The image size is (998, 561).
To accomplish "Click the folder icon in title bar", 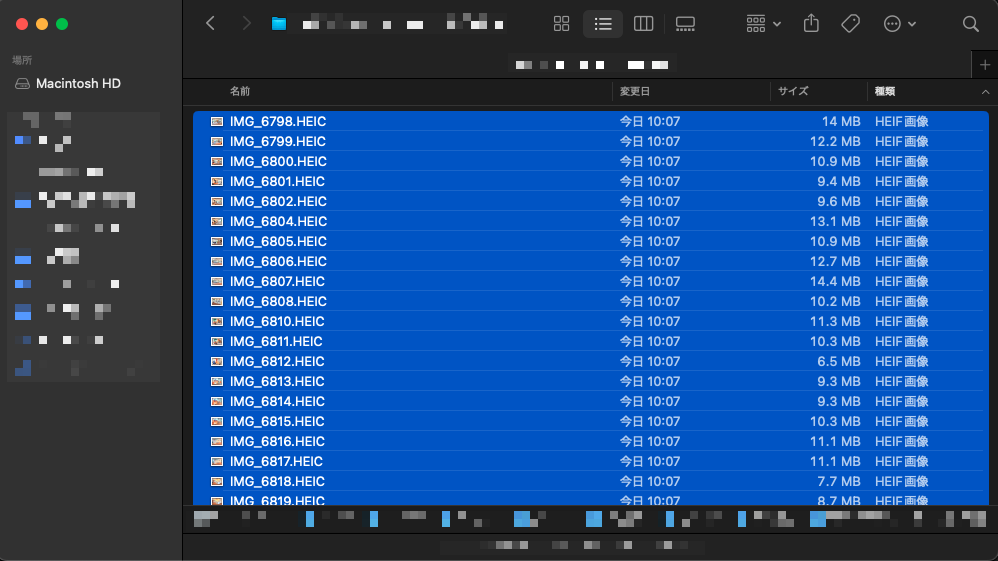I will click(279, 24).
